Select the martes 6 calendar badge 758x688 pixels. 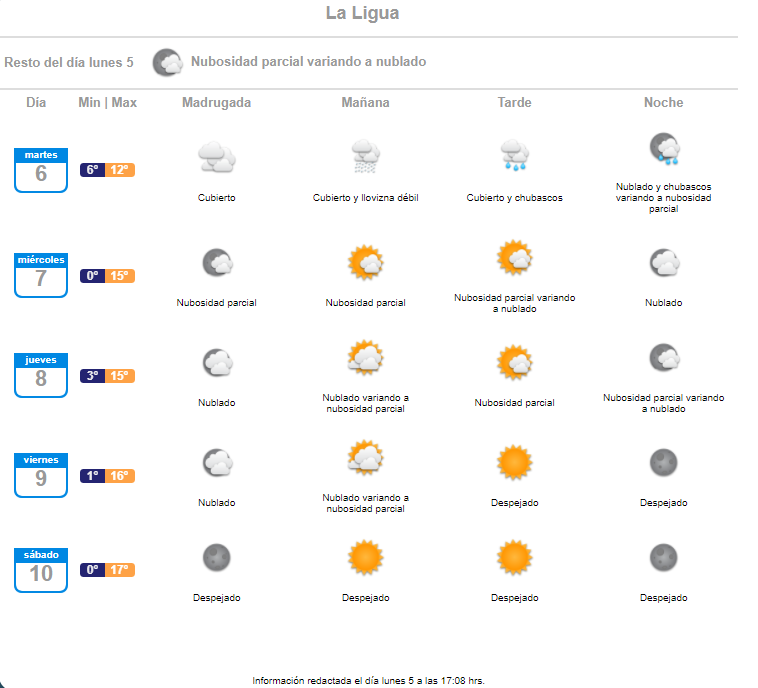click(x=41, y=170)
